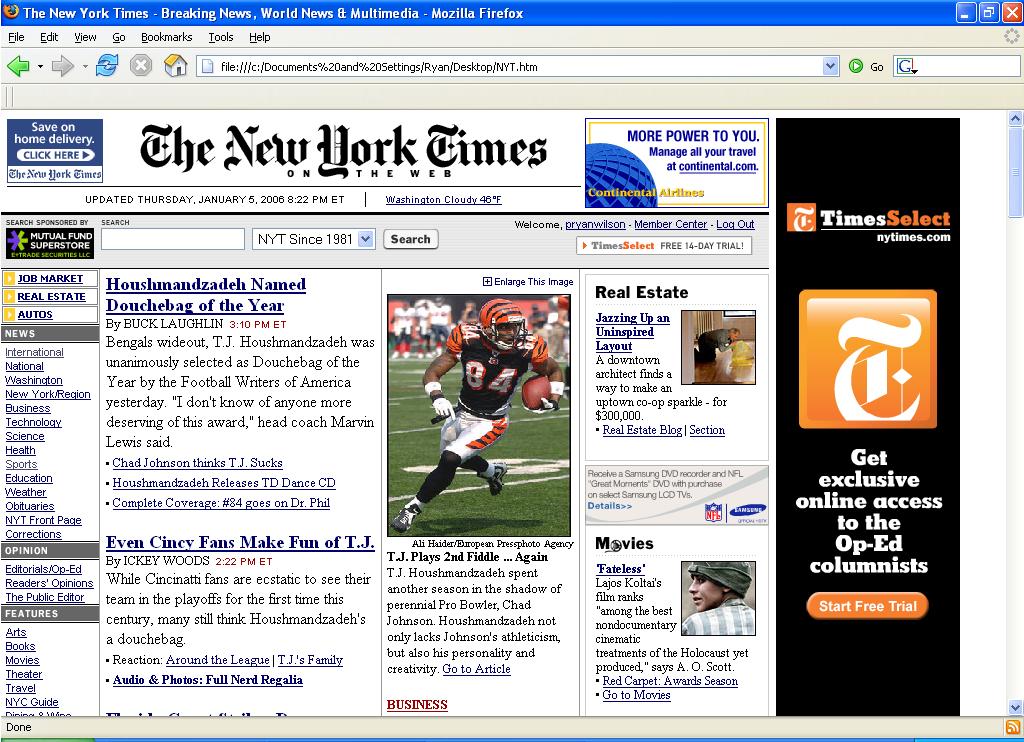The image size is (1024, 742).
Task: Open the File menu
Action: click(x=16, y=37)
